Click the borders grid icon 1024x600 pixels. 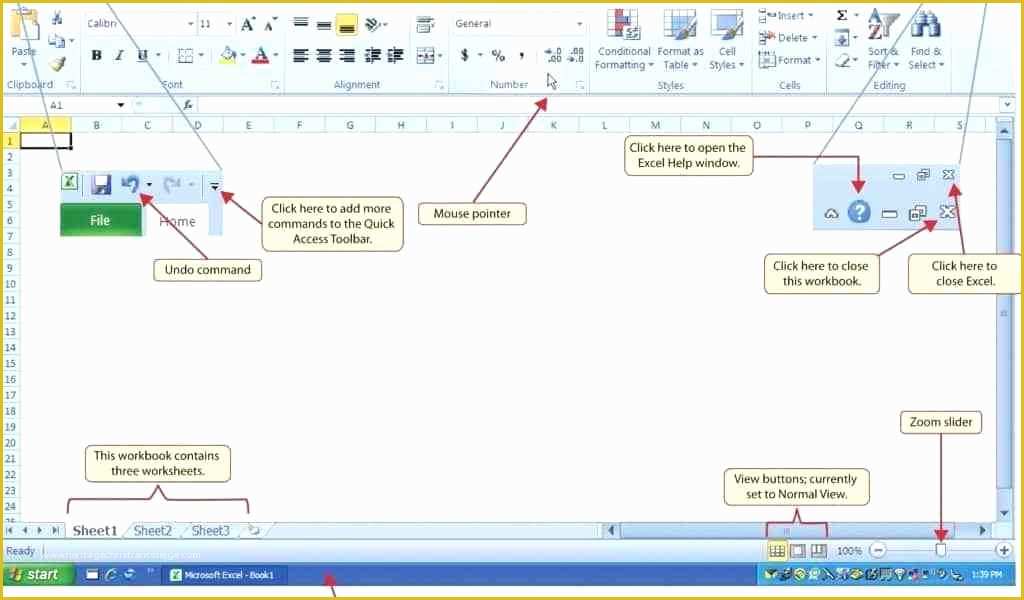pos(185,55)
